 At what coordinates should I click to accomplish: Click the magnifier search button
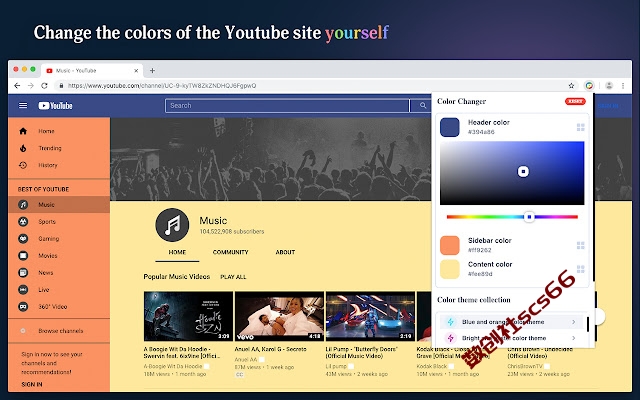[x=423, y=106]
